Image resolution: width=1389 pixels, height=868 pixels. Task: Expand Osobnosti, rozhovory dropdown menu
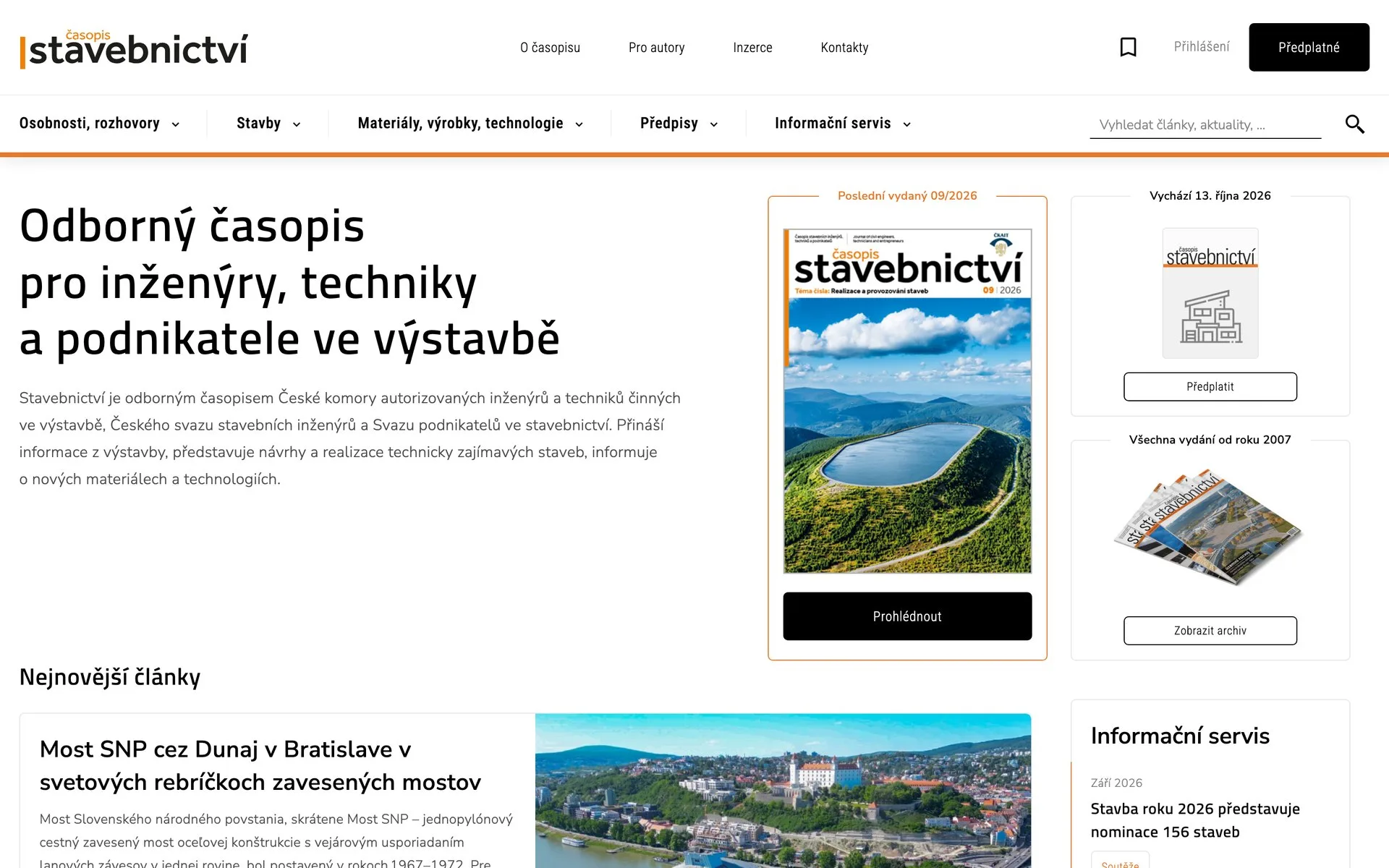100,124
